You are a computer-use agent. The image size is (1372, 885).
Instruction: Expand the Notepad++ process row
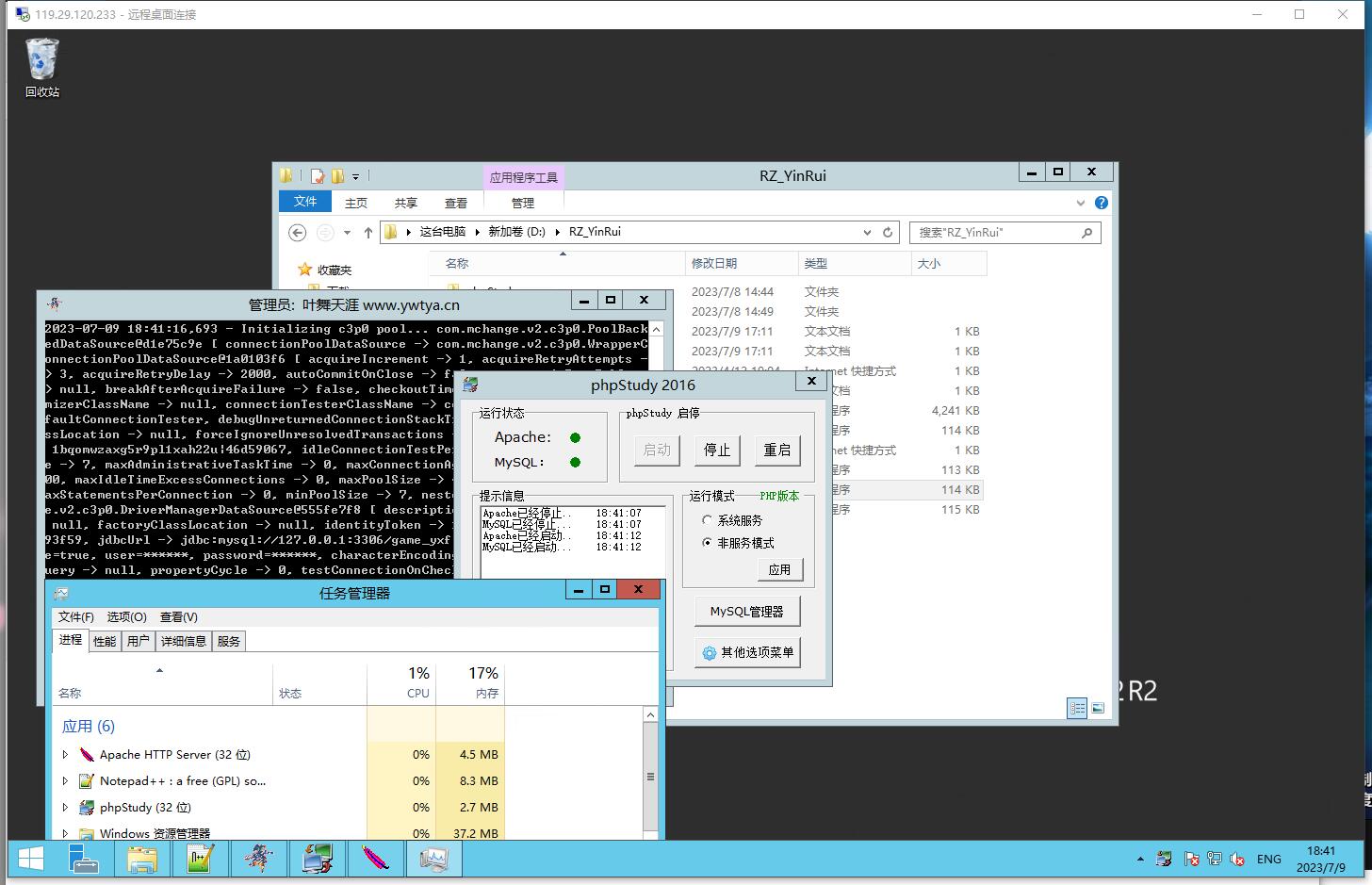(65, 780)
